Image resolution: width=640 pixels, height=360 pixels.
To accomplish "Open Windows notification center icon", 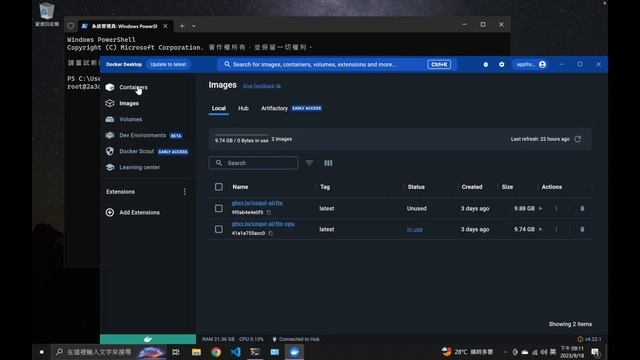I will [595, 352].
